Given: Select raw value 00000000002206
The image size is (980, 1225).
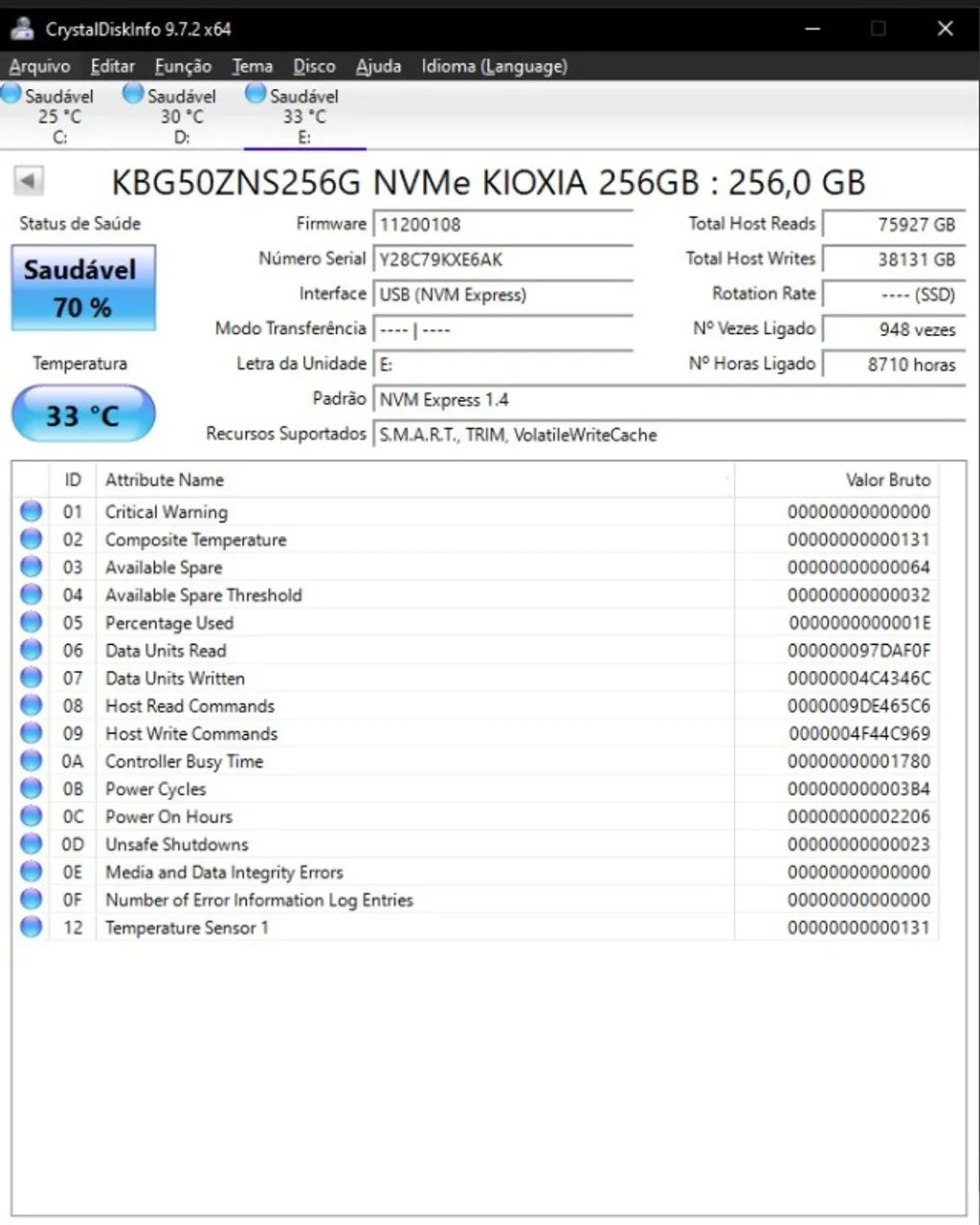Looking at the screenshot, I should 858,817.
